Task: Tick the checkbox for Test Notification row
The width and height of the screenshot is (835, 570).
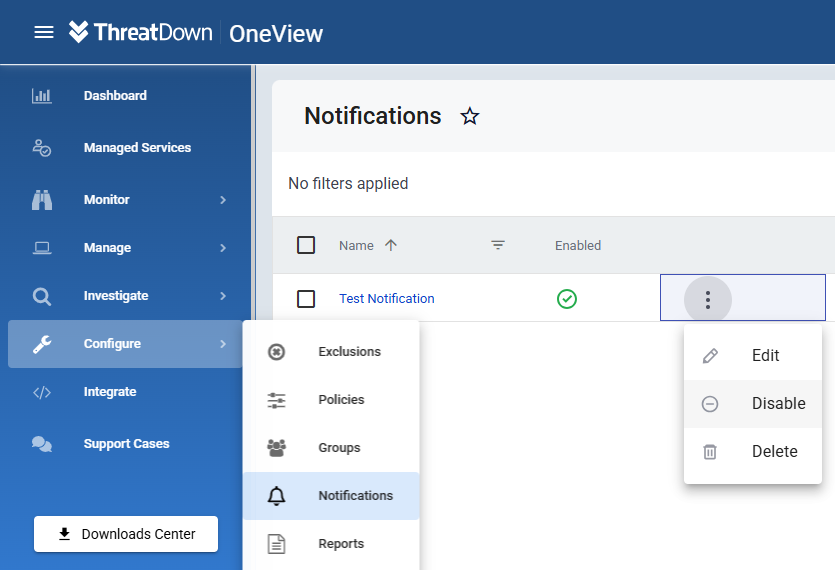Action: pyautogui.click(x=306, y=299)
